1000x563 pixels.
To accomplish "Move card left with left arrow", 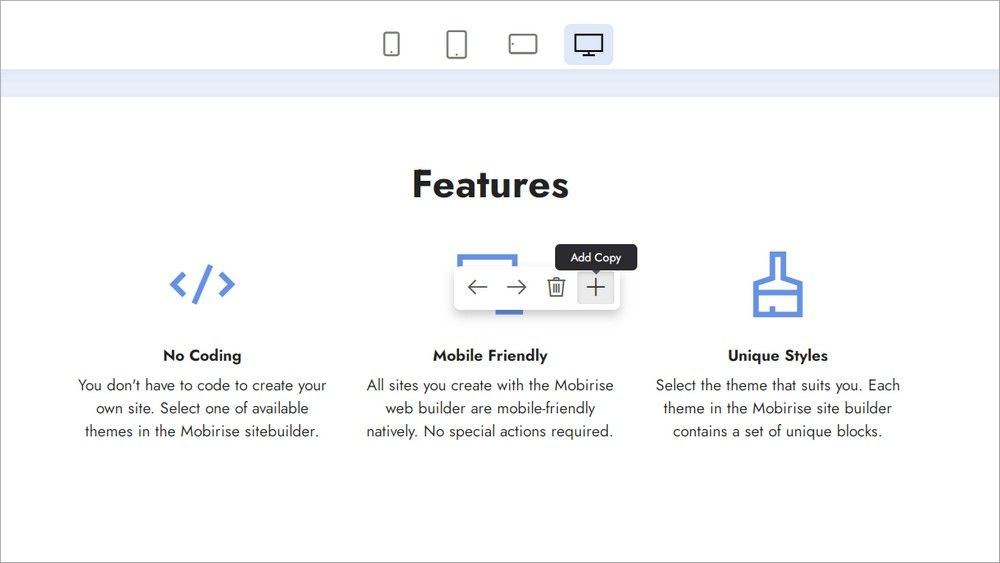I will point(477,288).
